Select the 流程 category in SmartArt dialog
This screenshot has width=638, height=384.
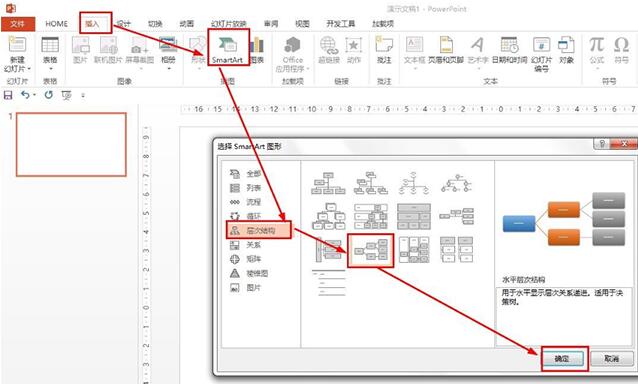(x=246, y=202)
